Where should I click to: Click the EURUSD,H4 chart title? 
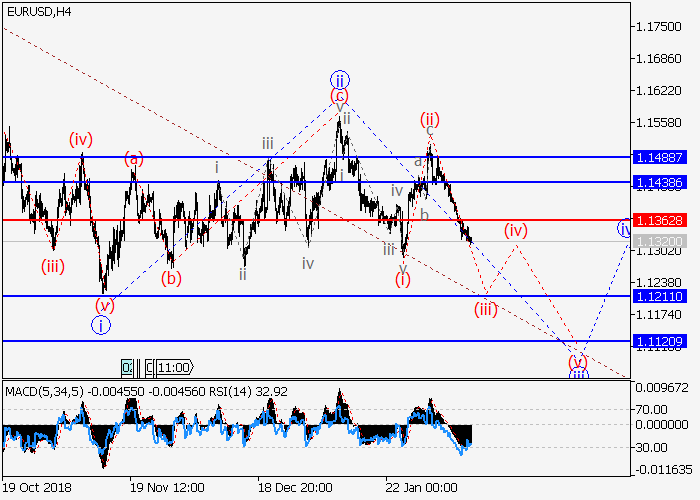coord(39,12)
